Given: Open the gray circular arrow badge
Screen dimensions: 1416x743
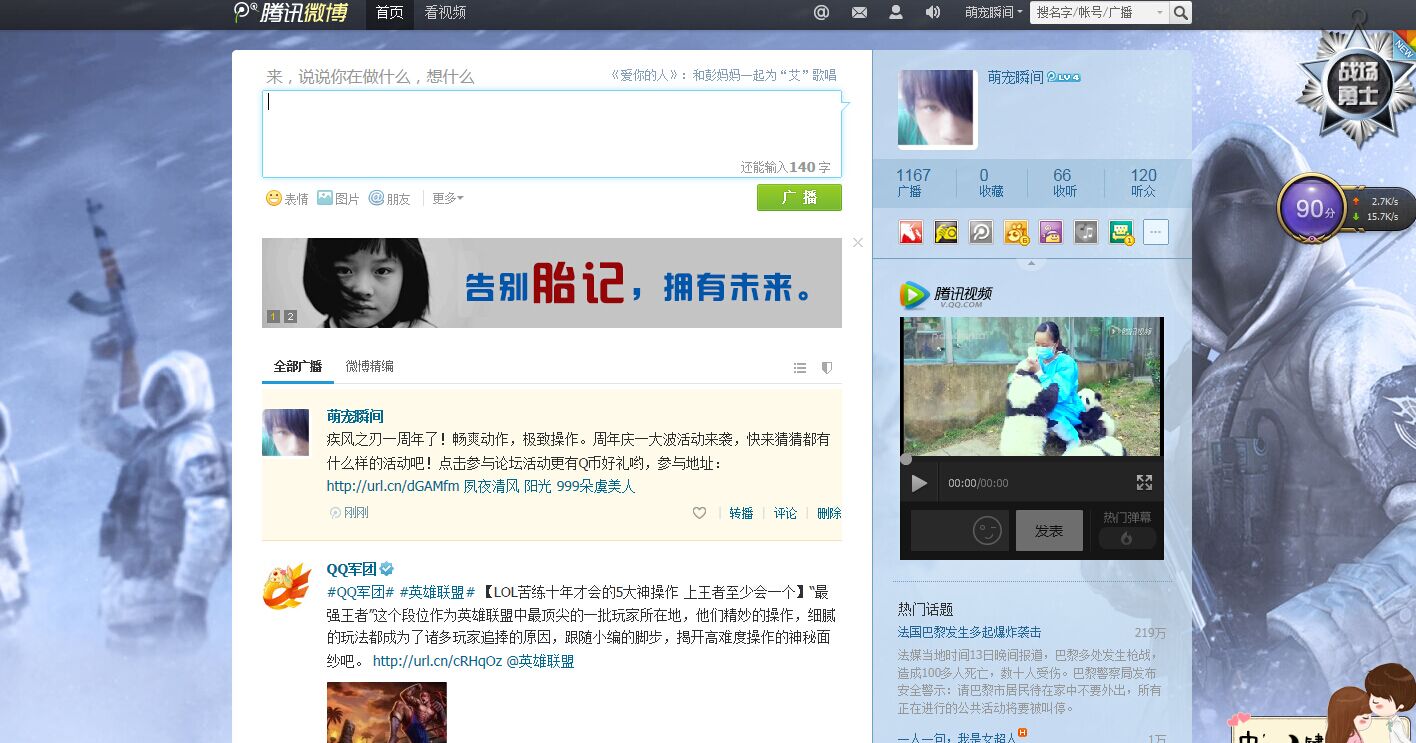Looking at the screenshot, I should [981, 232].
